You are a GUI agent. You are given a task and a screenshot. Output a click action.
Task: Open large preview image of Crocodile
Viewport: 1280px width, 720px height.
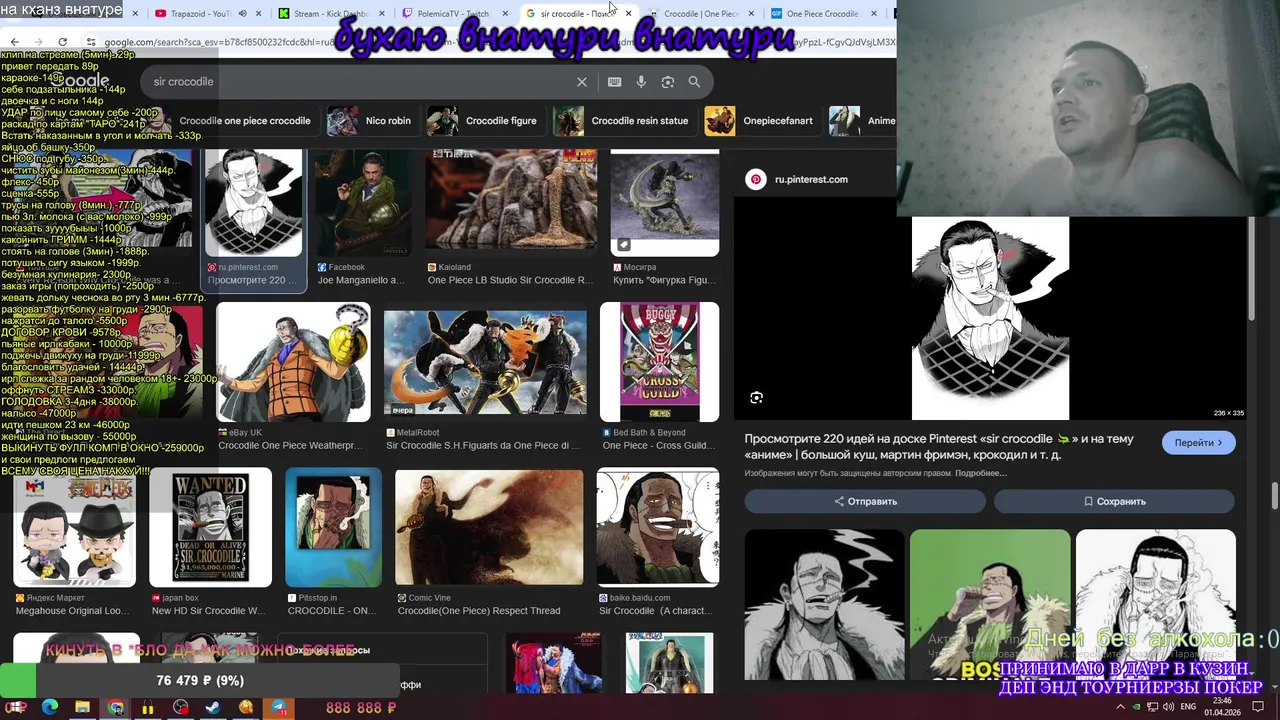pyautogui.click(x=990, y=319)
